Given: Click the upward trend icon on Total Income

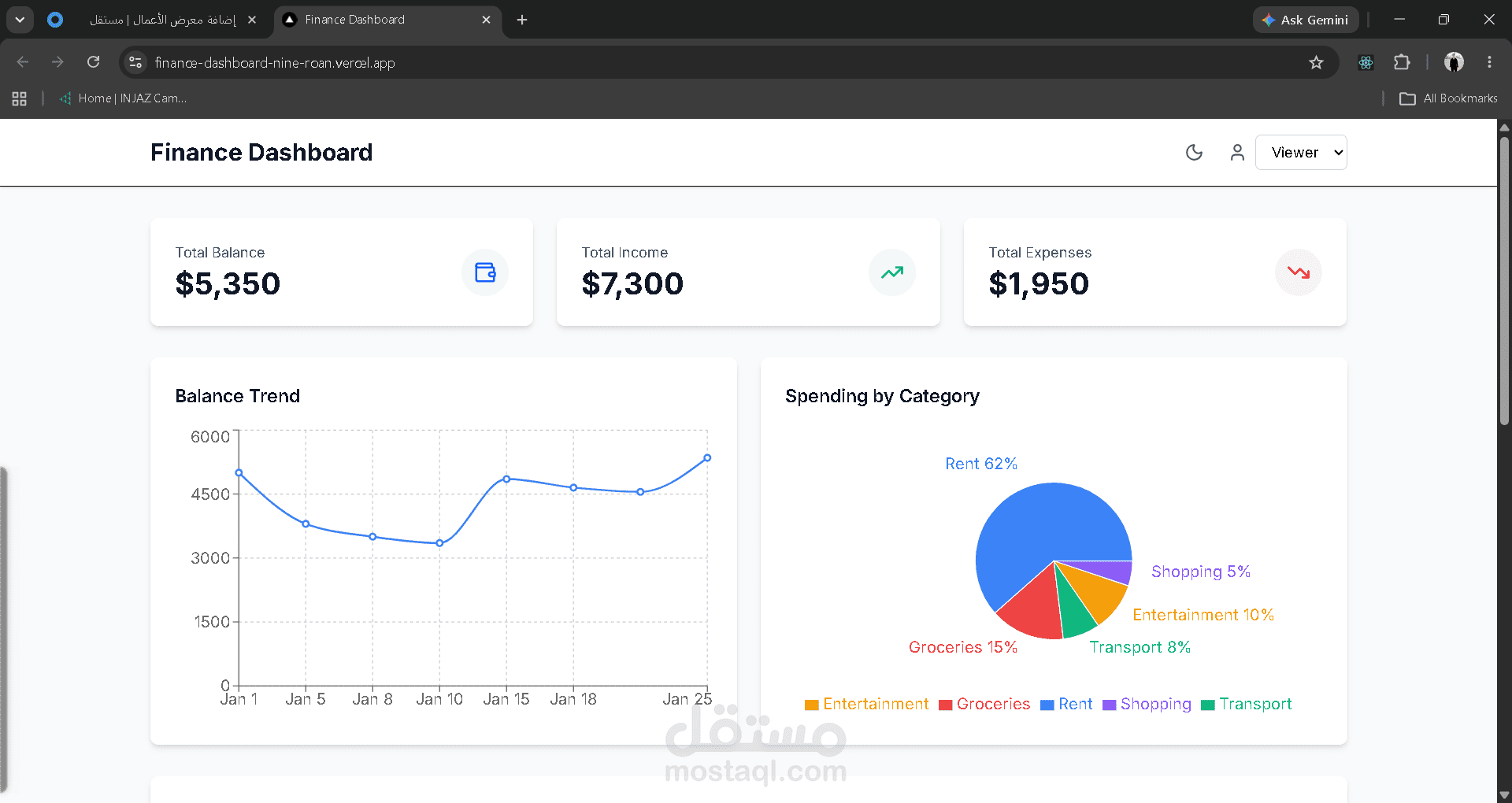Looking at the screenshot, I should (x=892, y=272).
